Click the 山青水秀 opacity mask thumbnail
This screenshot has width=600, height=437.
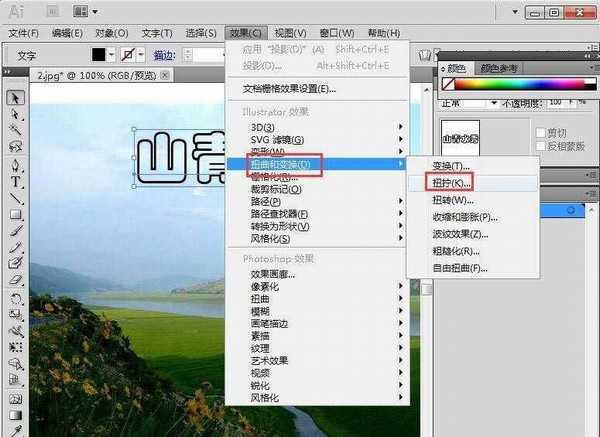click(461, 138)
